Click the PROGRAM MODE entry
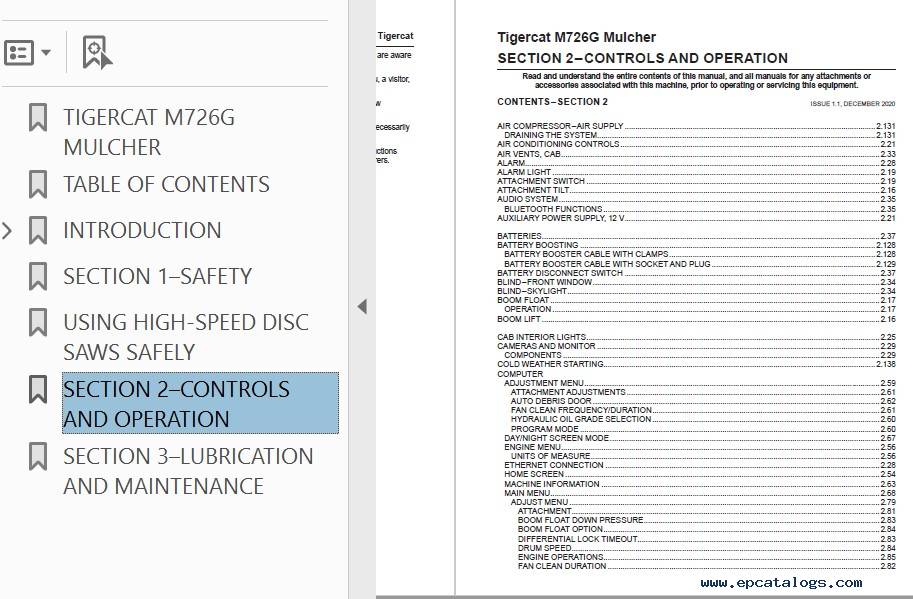The width and height of the screenshot is (913, 599). click(703, 429)
